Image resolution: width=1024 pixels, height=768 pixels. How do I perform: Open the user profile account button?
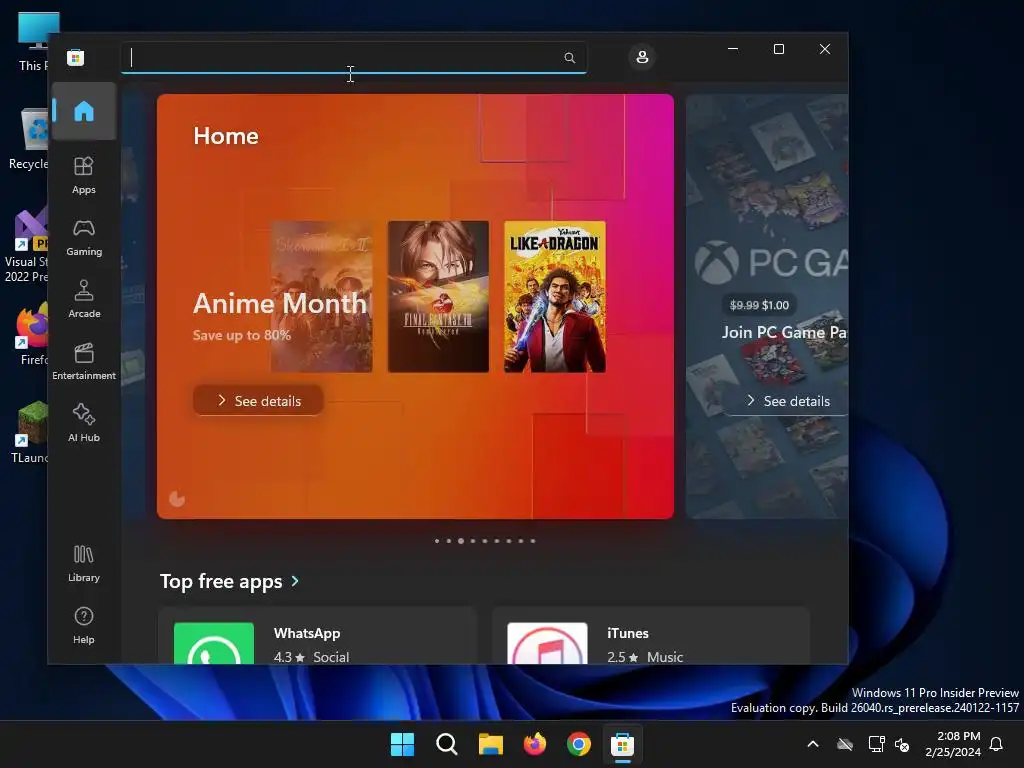pos(642,57)
